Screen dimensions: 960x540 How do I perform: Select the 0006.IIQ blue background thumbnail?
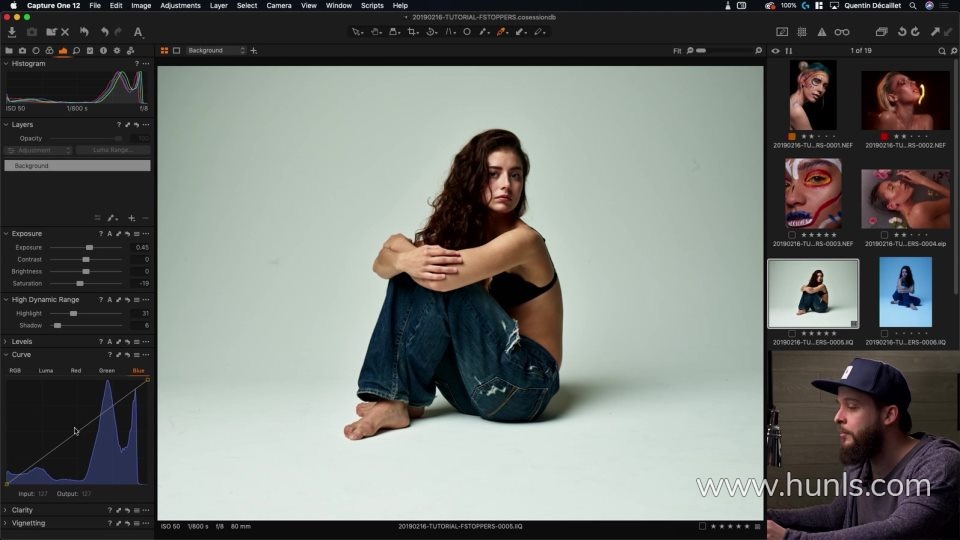[905, 291]
